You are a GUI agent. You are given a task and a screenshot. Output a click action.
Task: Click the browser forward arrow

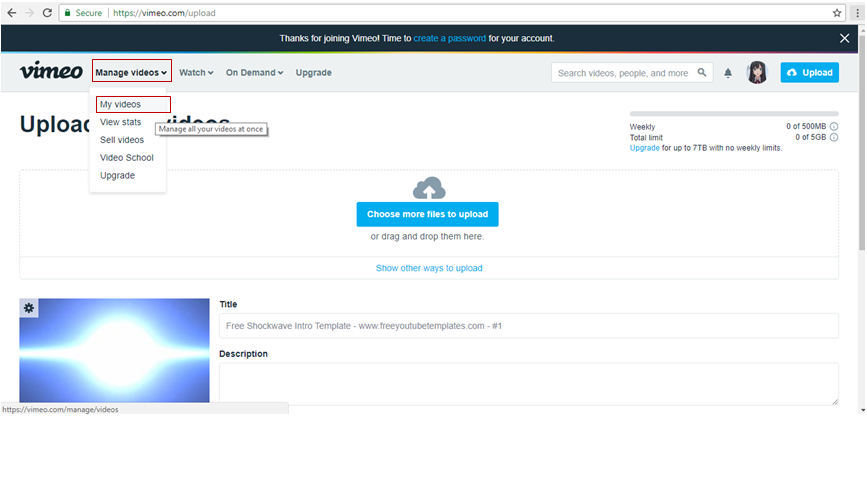click(x=29, y=13)
